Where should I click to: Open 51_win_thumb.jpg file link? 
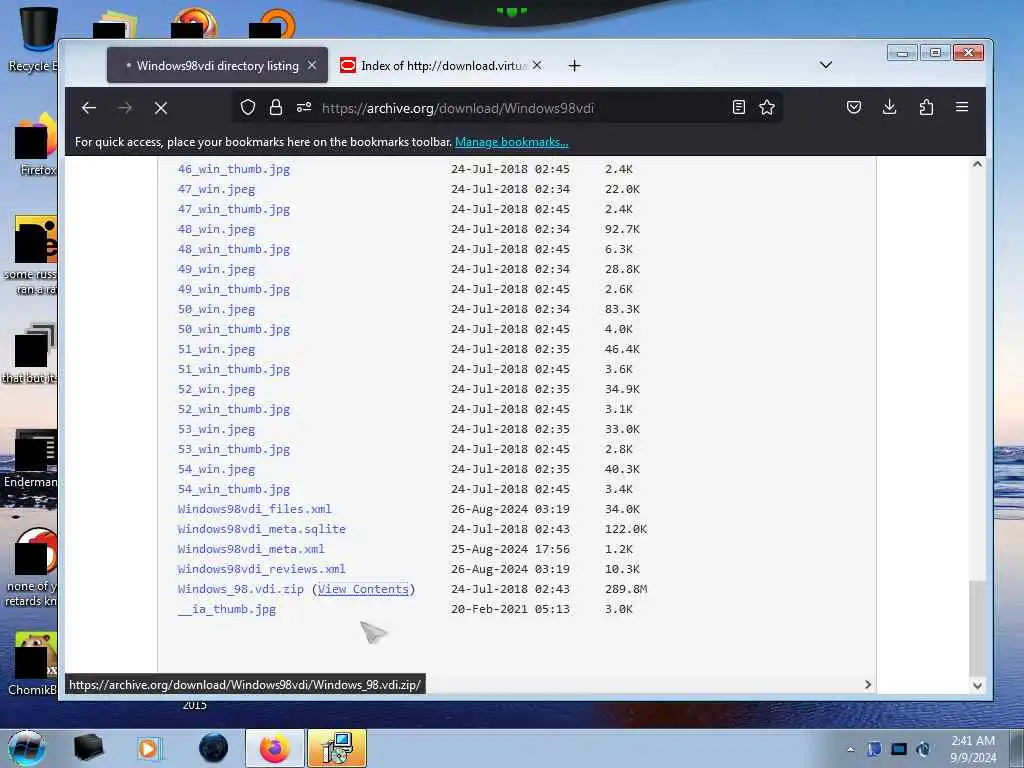pyautogui.click(x=234, y=369)
